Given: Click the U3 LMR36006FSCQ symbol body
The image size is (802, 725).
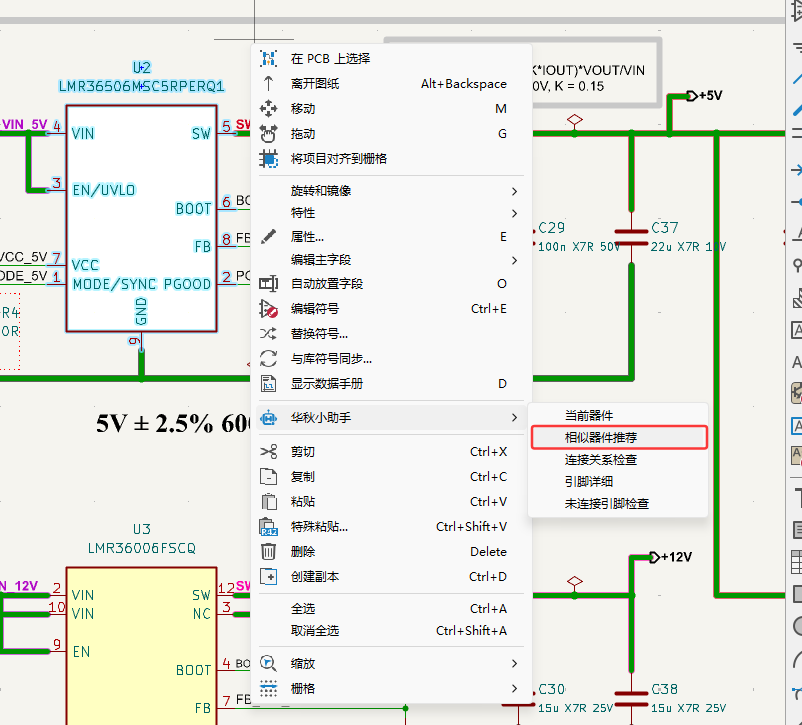Looking at the screenshot, I should tap(140, 640).
